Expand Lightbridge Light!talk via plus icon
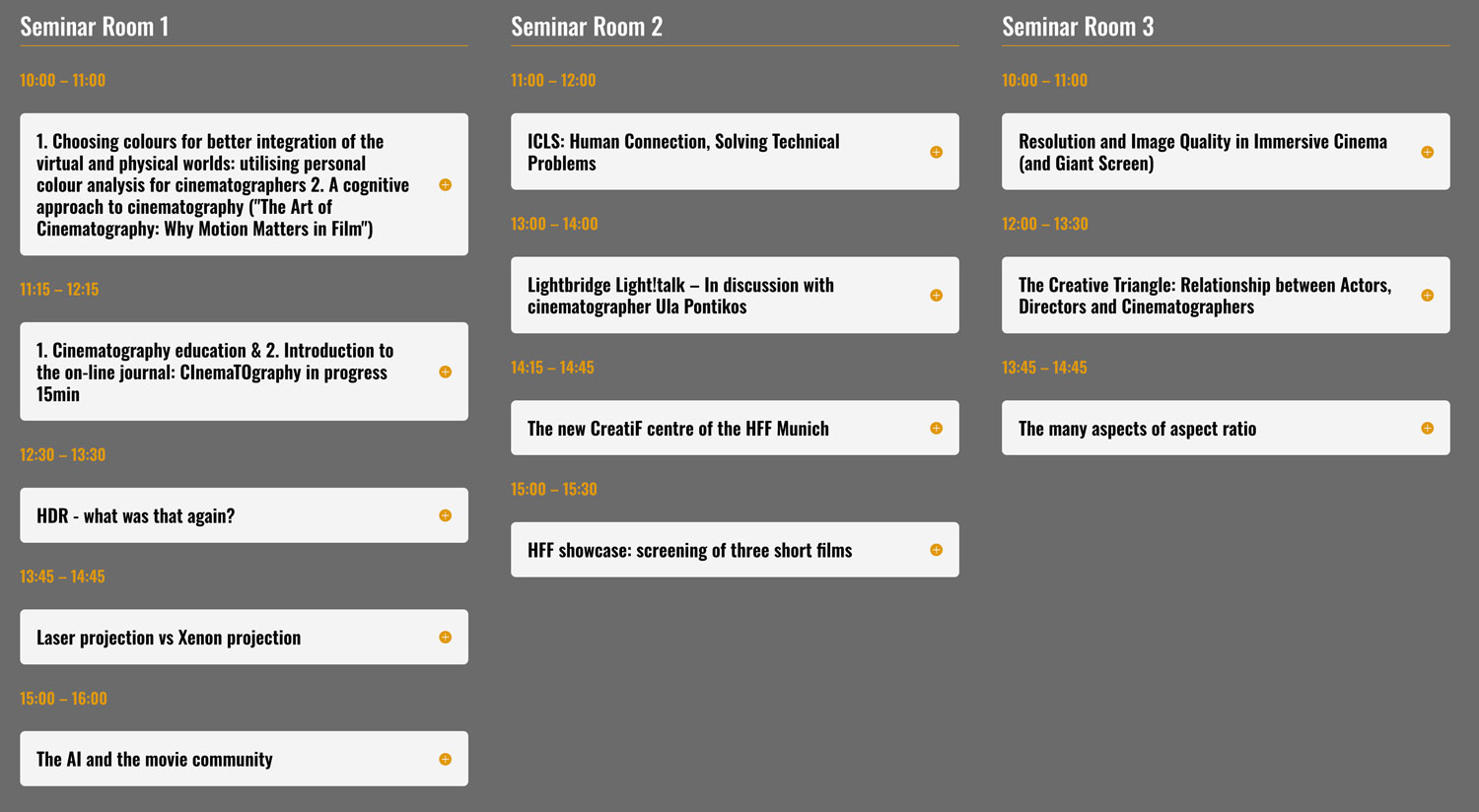 tap(937, 296)
